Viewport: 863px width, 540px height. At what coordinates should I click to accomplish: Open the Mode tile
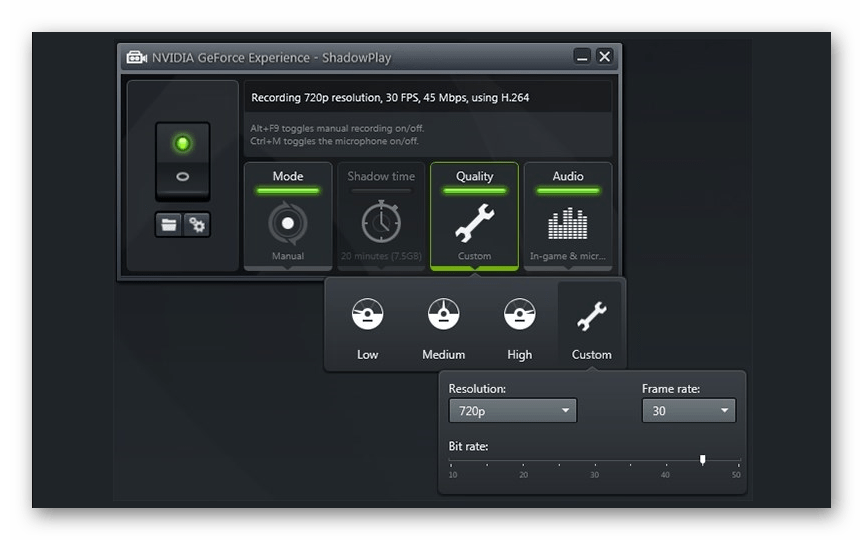(x=288, y=216)
